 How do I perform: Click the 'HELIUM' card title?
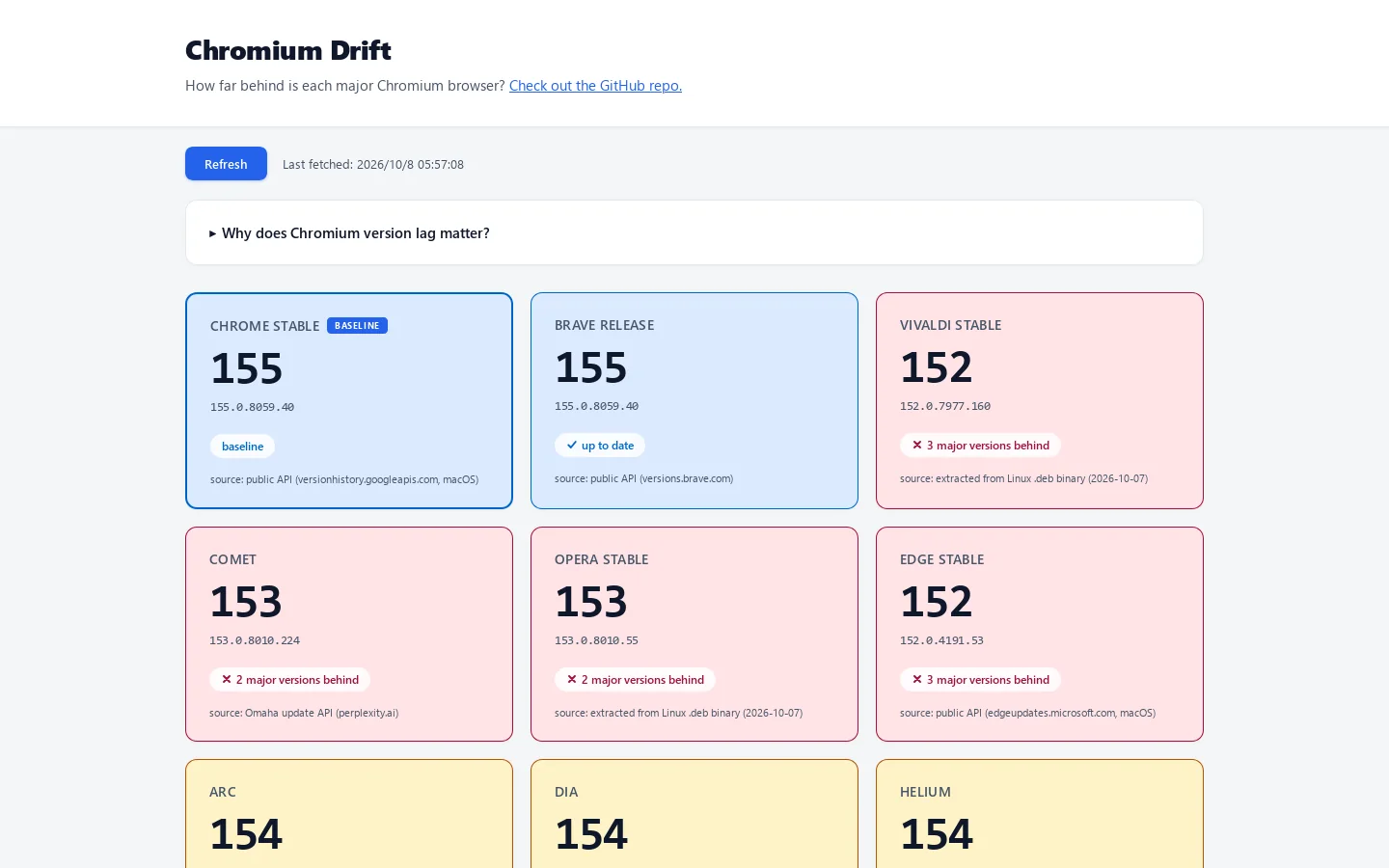[x=925, y=792]
